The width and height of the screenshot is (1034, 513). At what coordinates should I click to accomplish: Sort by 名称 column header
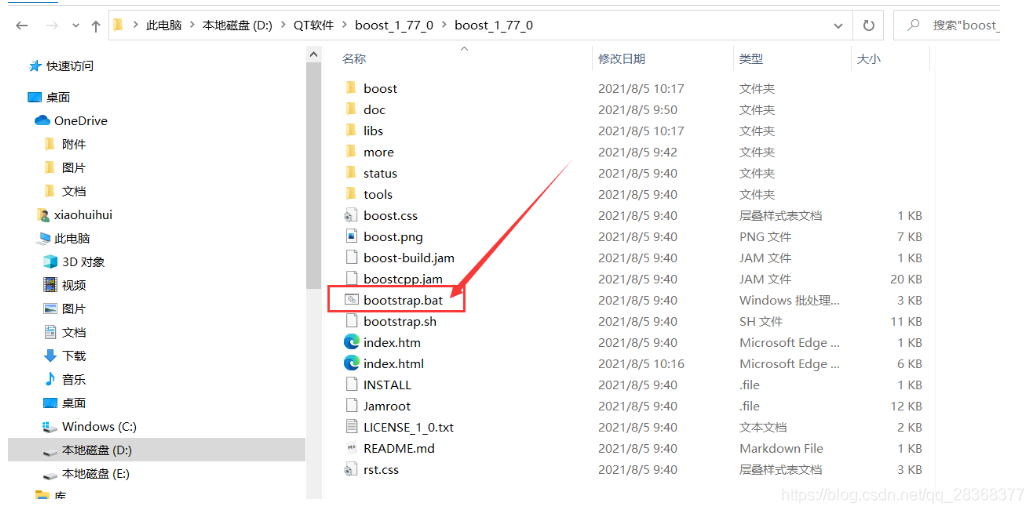point(354,59)
